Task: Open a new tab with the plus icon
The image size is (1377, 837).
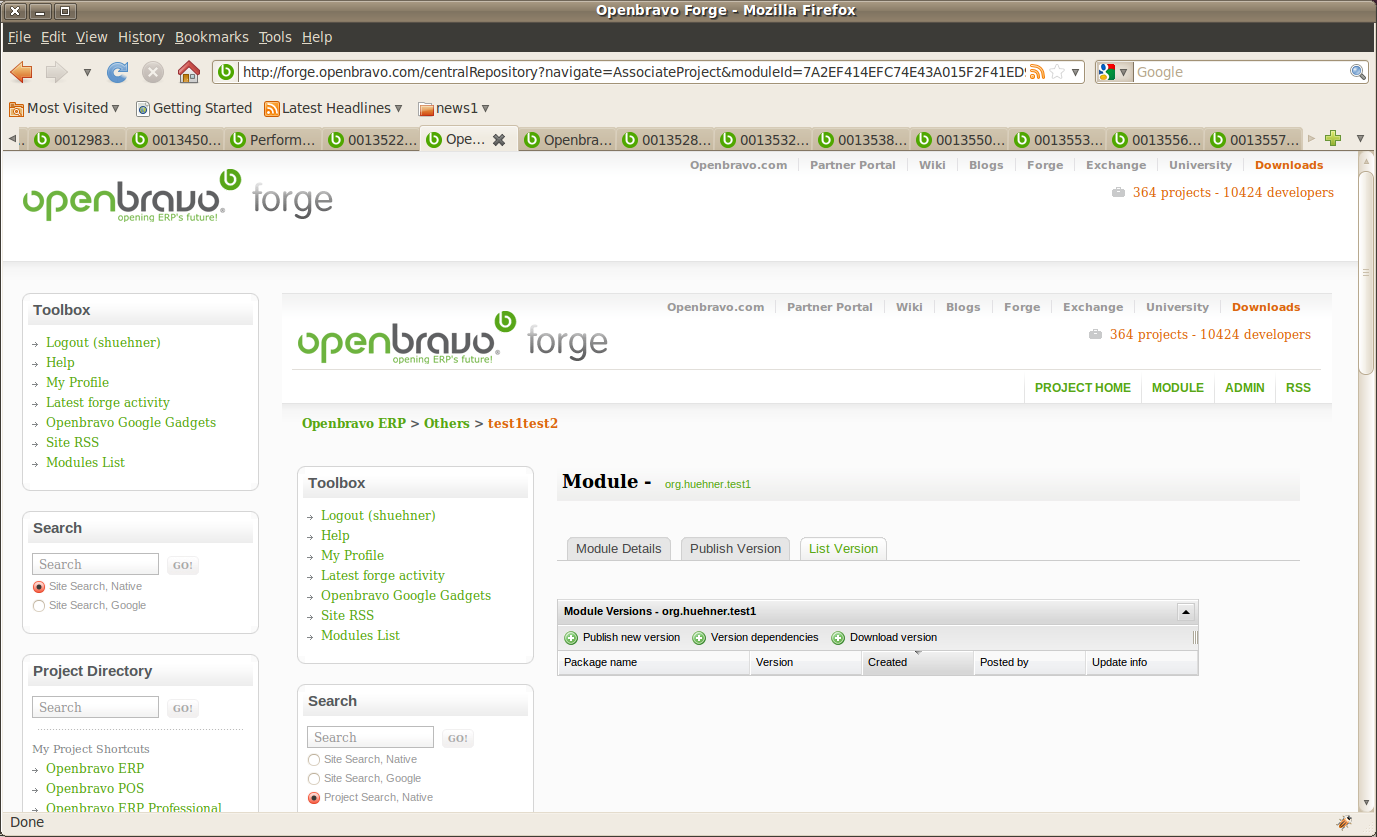Action: click(1332, 139)
